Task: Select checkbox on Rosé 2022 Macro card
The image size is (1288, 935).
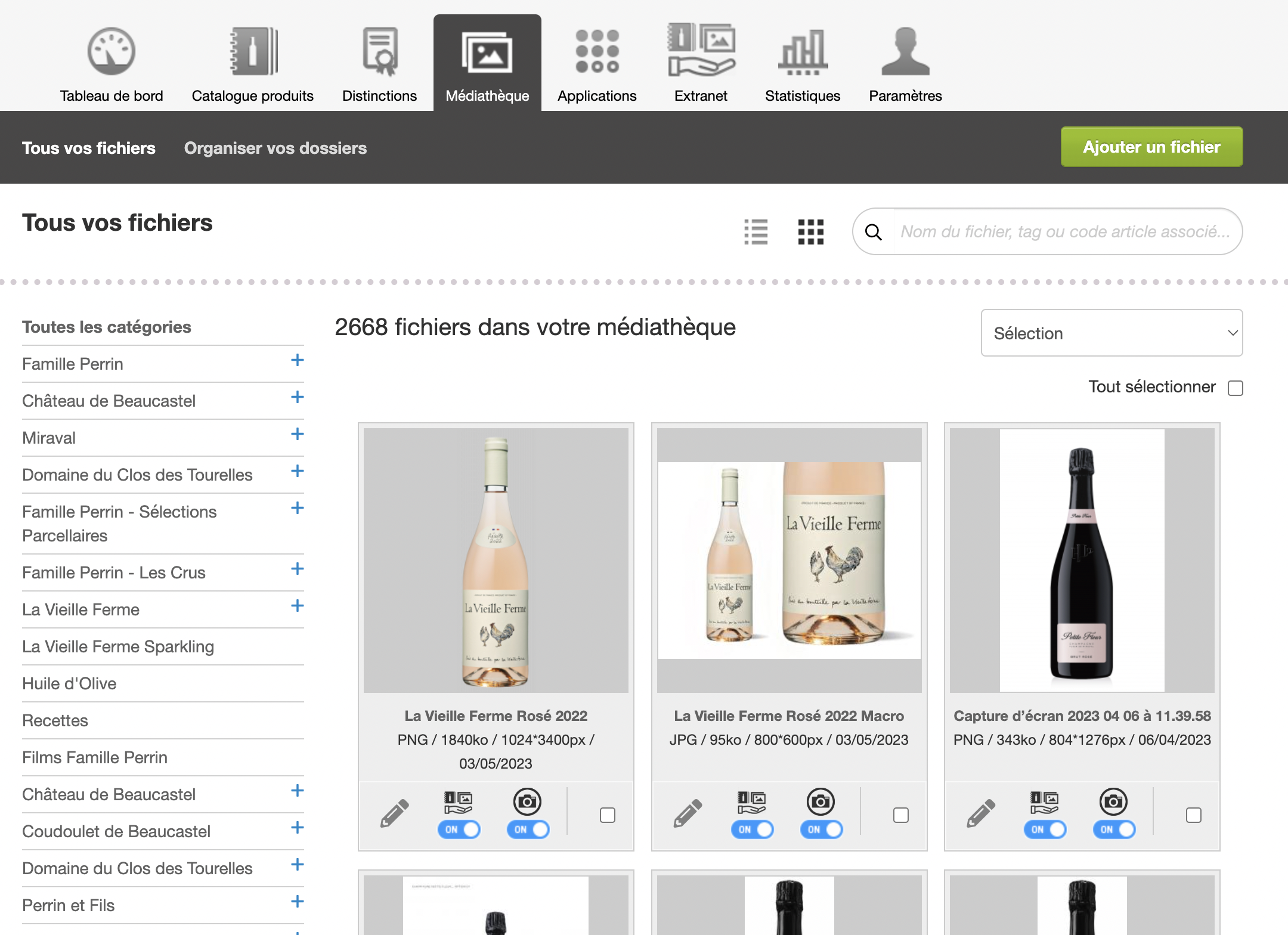Action: click(901, 815)
